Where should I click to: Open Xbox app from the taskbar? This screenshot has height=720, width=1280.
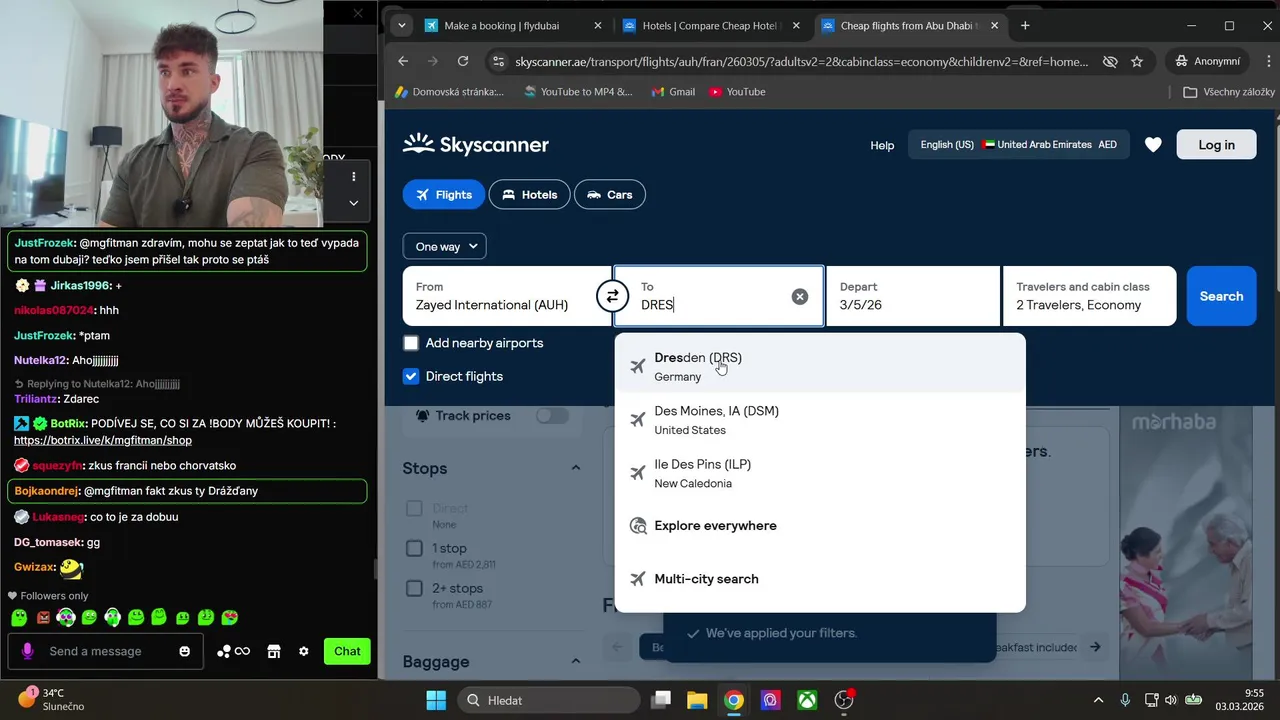[x=807, y=700]
